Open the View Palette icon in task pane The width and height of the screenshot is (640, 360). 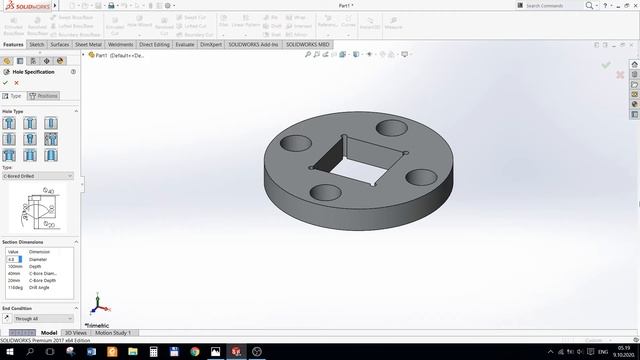pos(634,94)
